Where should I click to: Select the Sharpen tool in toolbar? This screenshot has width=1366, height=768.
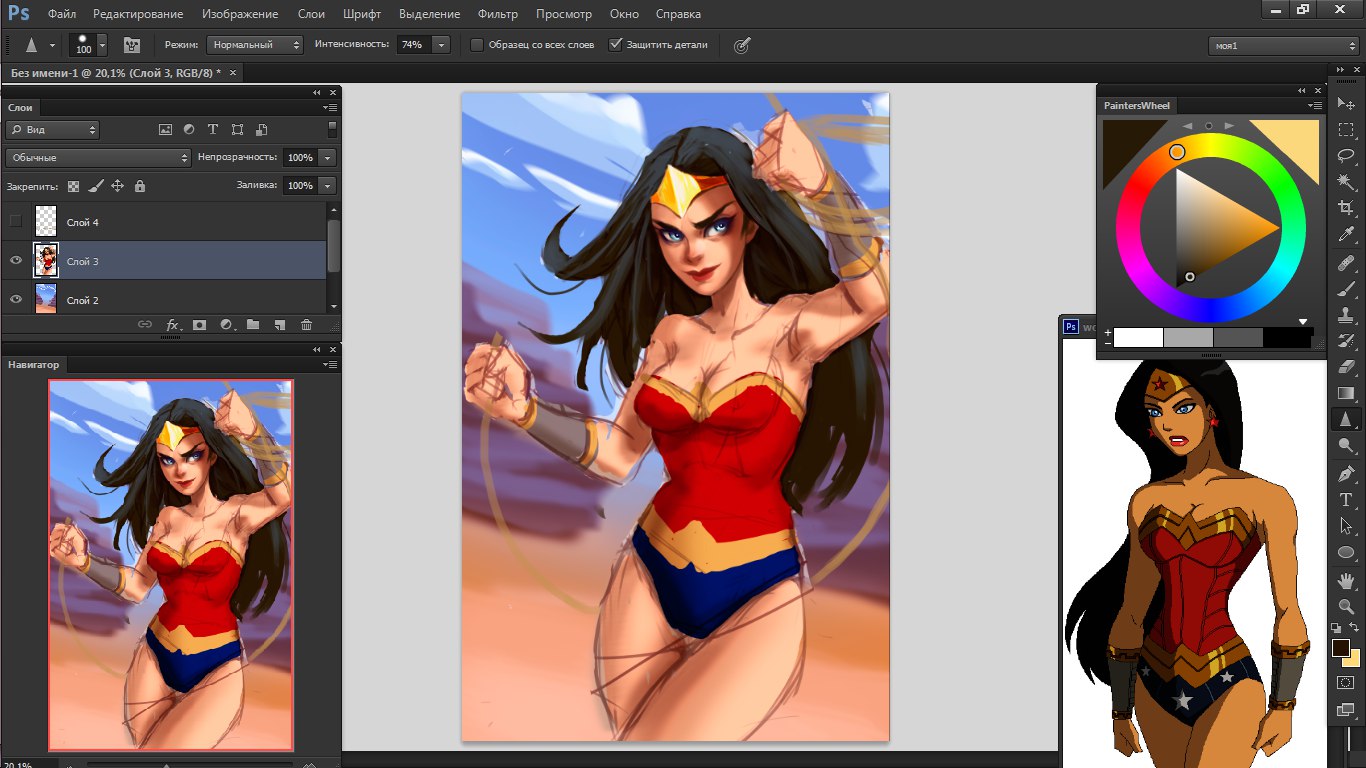1346,419
